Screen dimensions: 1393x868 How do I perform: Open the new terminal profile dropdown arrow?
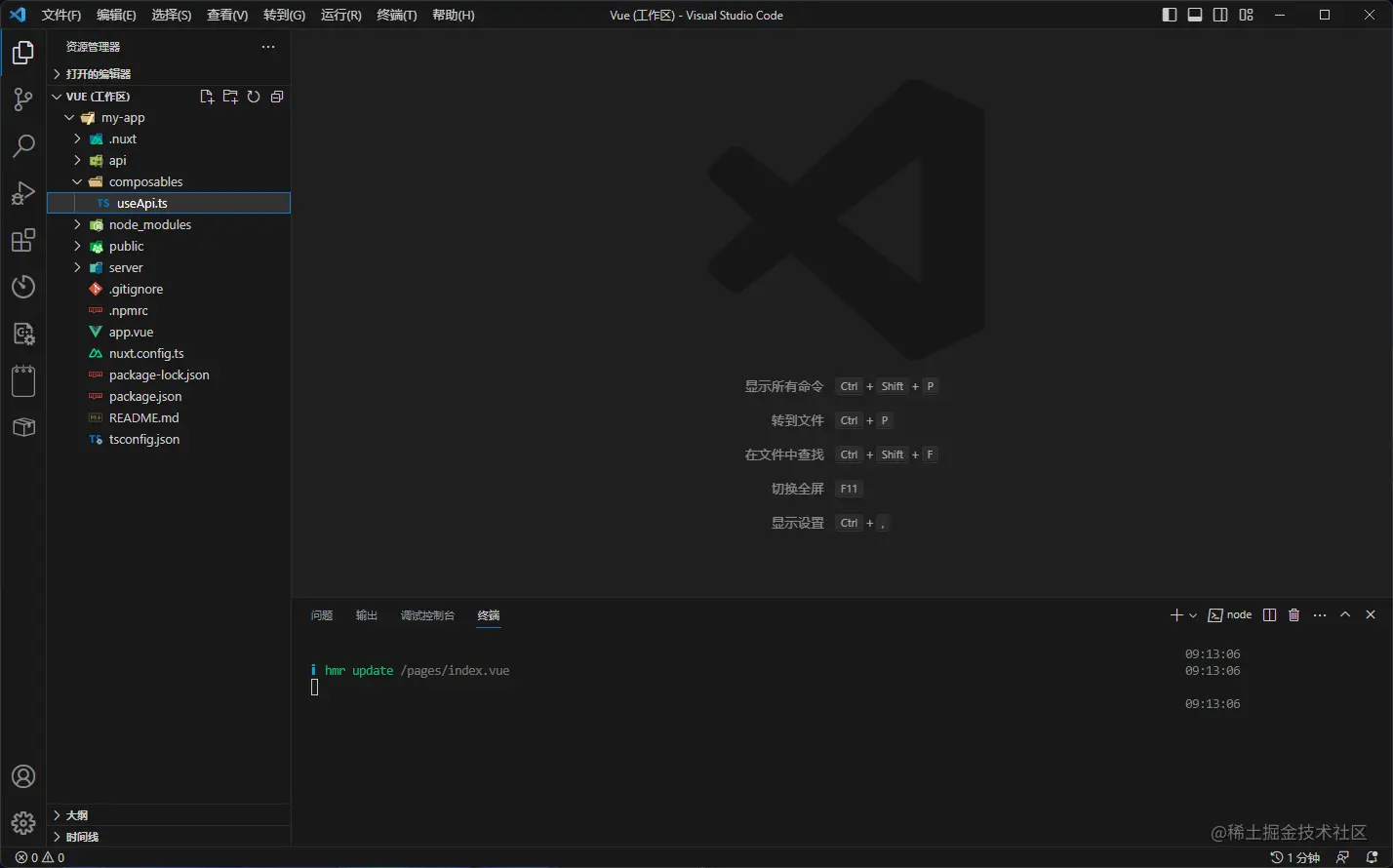pyautogui.click(x=1193, y=615)
